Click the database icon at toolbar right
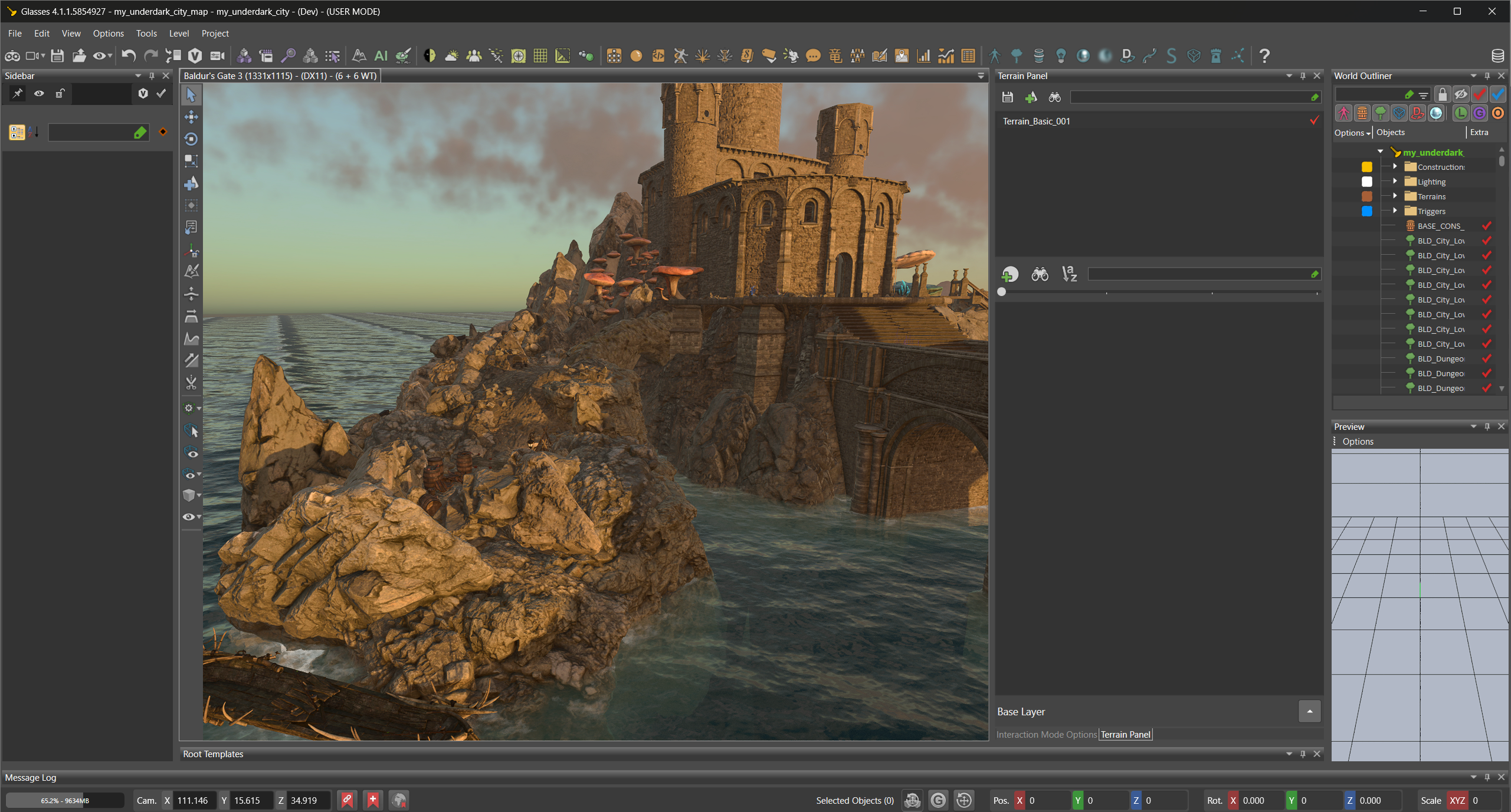 click(1497, 56)
